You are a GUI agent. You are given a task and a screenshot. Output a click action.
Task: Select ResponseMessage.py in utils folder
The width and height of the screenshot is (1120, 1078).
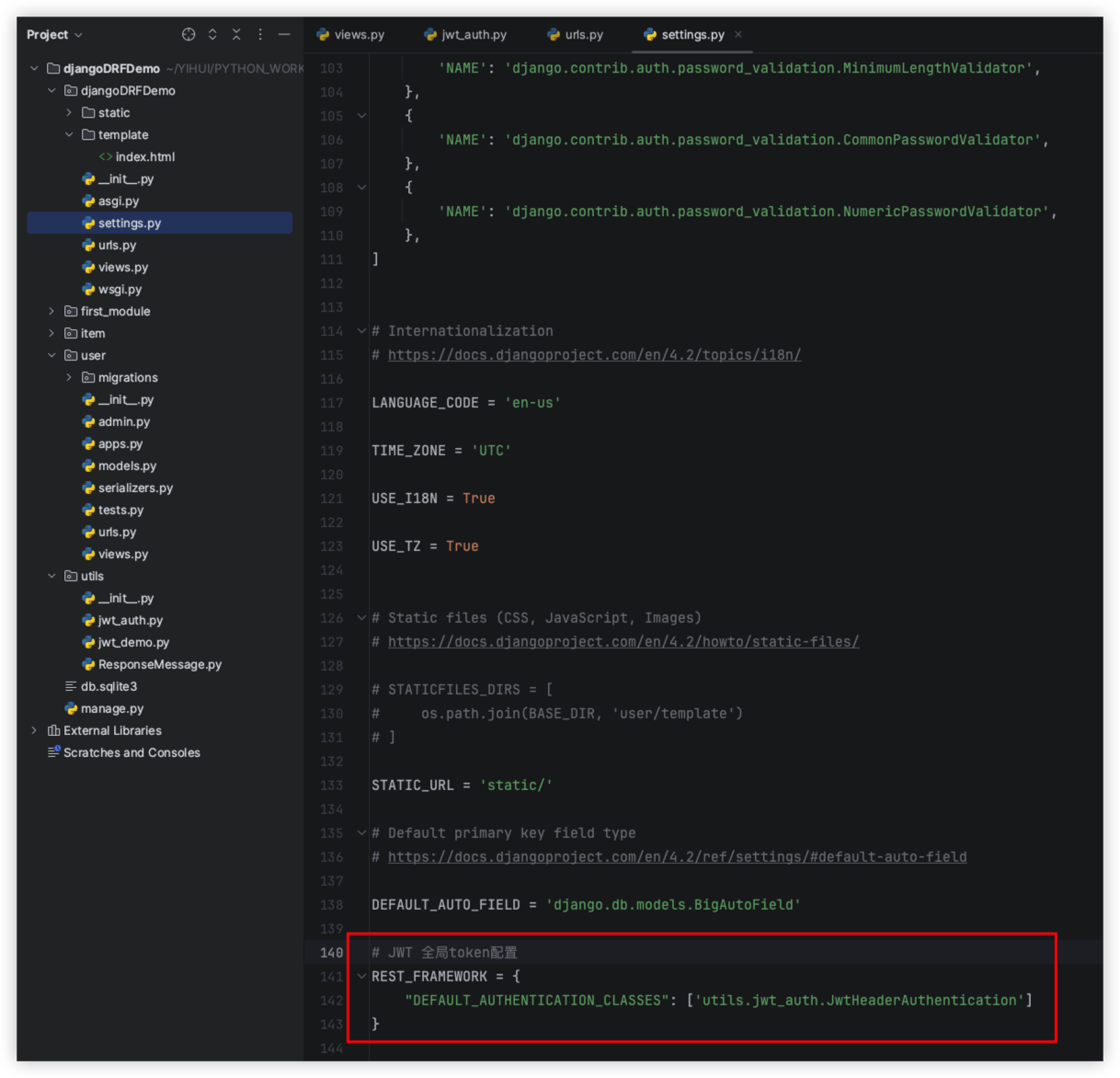[x=159, y=665]
